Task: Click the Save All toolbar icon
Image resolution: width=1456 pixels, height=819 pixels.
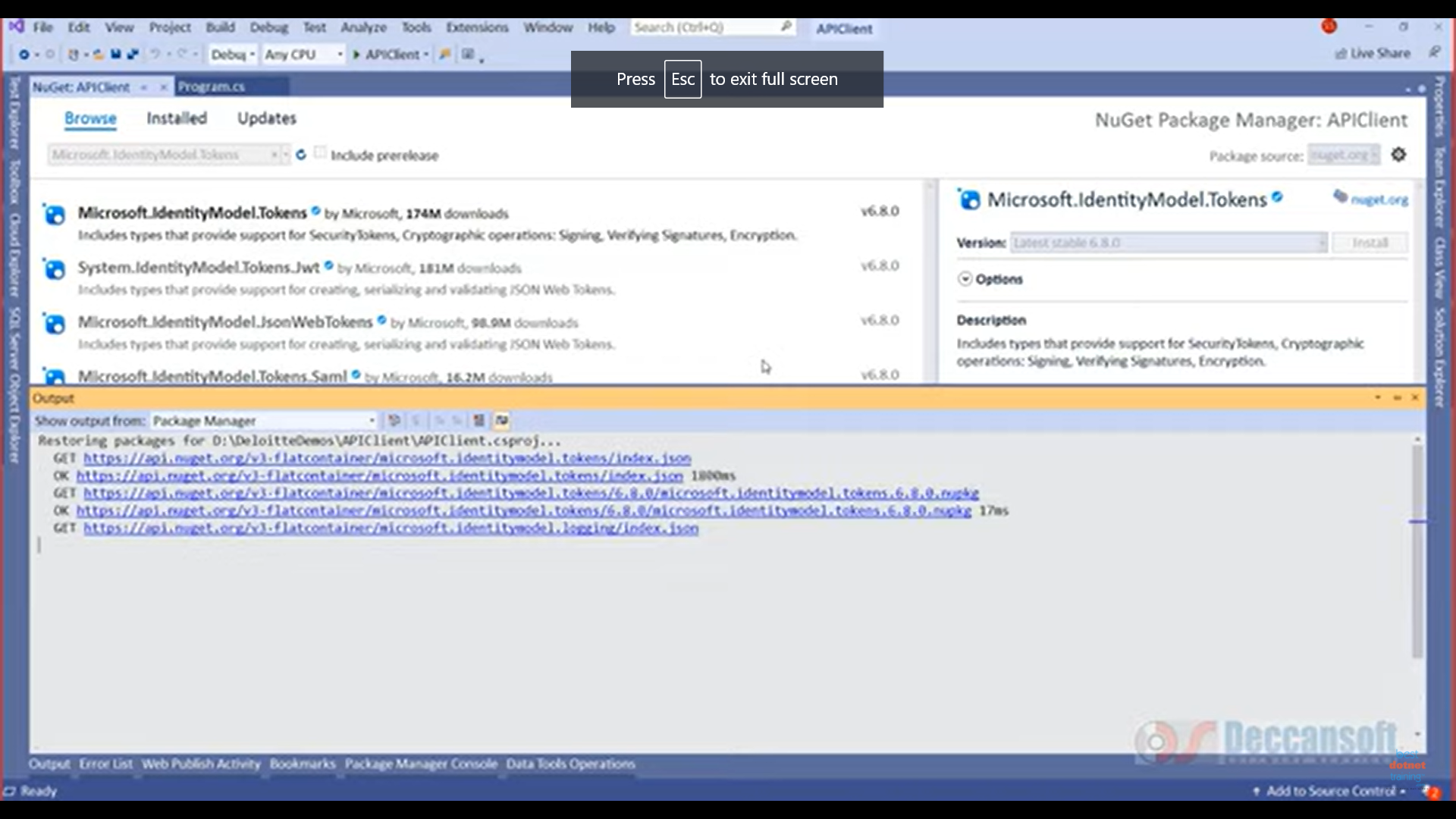Action: pyautogui.click(x=132, y=54)
